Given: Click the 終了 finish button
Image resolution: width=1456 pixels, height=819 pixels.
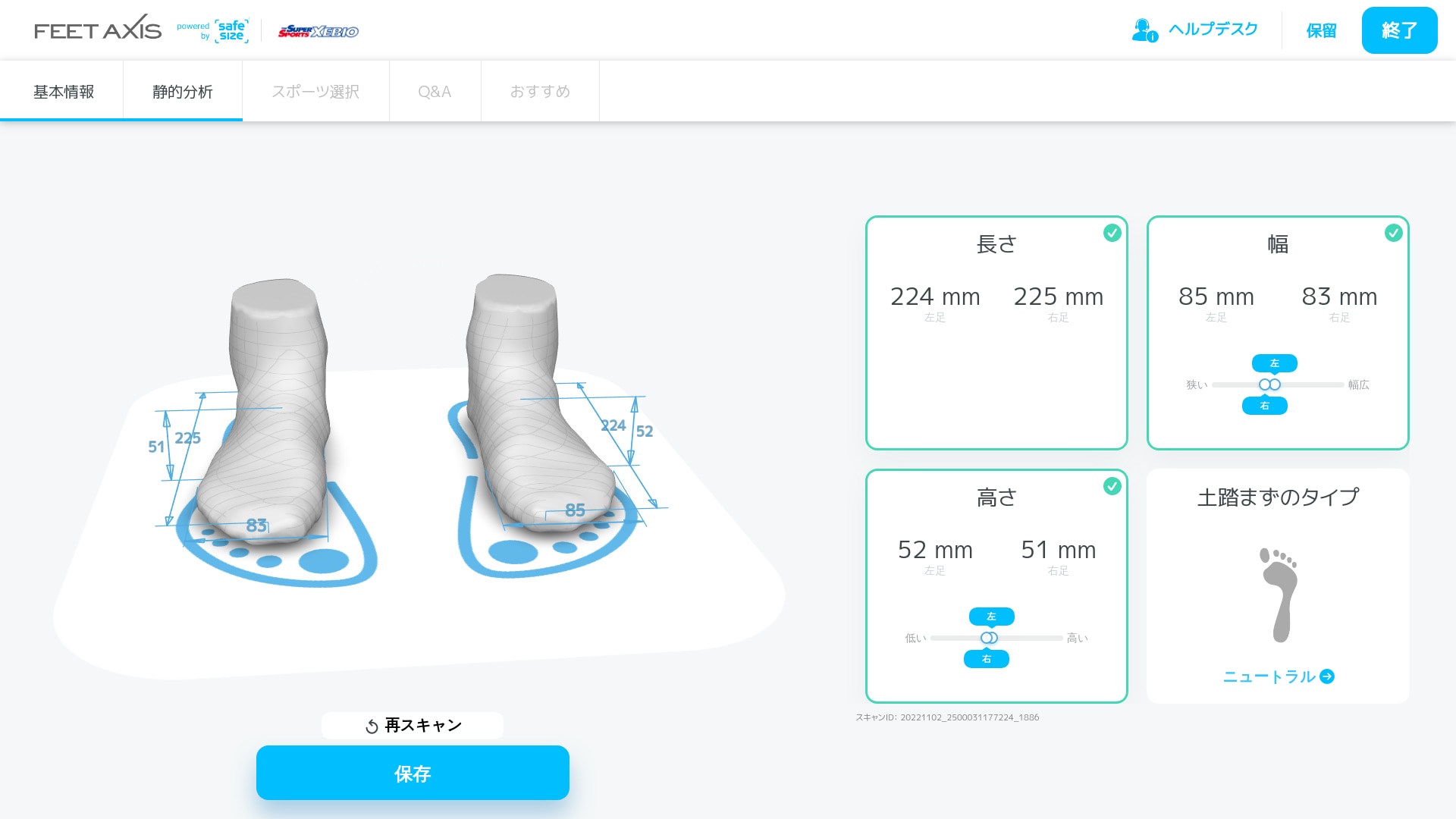Looking at the screenshot, I should coord(1399,30).
